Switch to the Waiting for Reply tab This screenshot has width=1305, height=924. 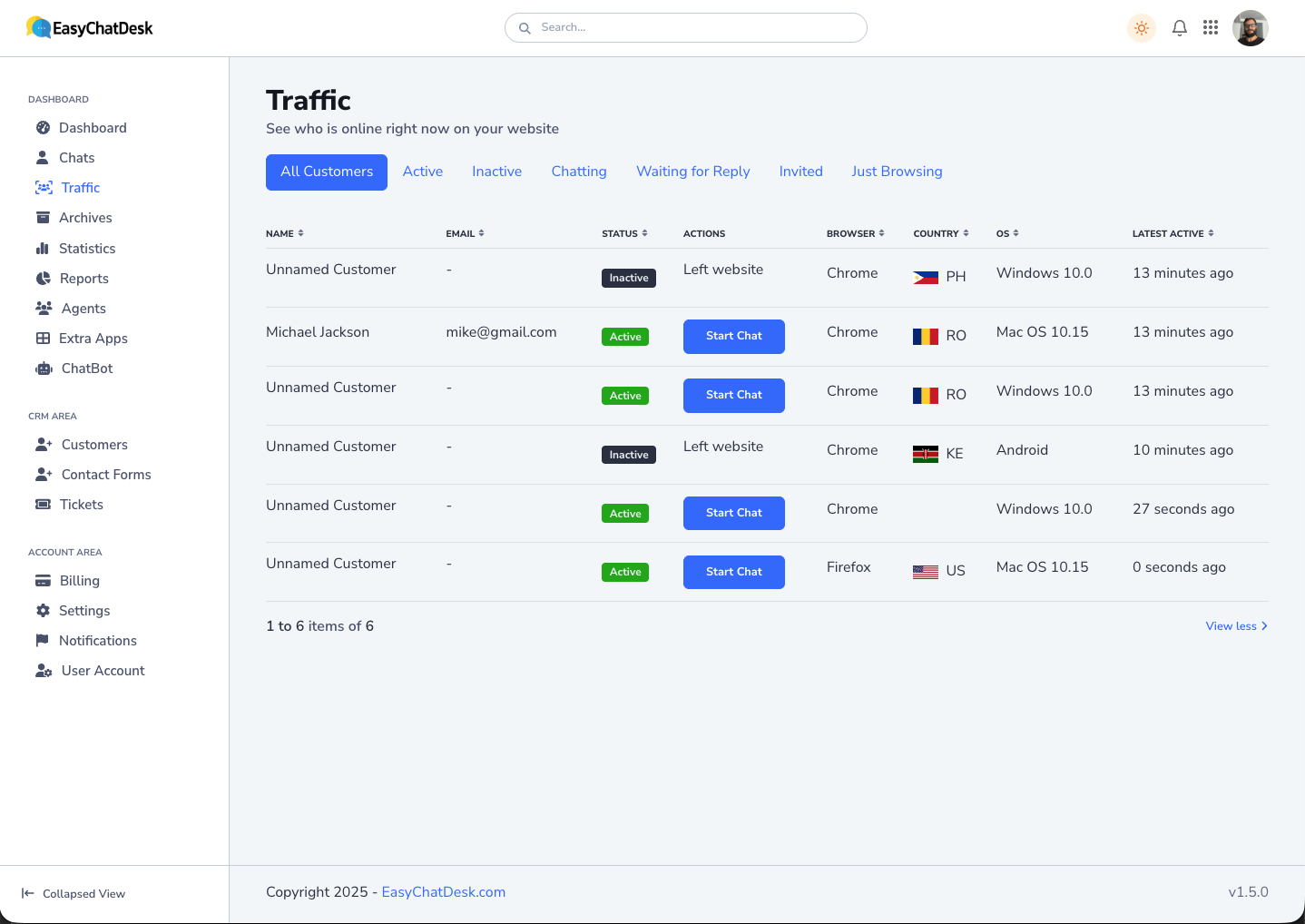(x=693, y=172)
